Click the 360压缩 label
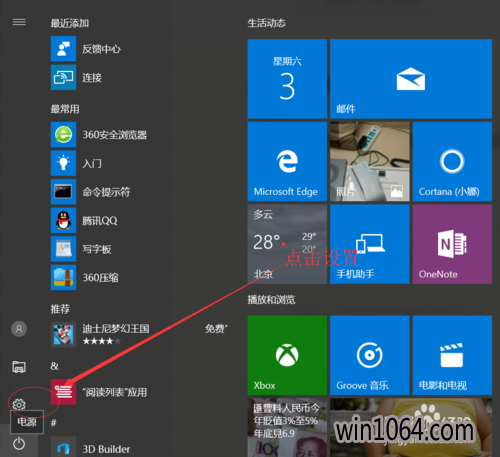The width and height of the screenshot is (500, 457). click(x=100, y=278)
